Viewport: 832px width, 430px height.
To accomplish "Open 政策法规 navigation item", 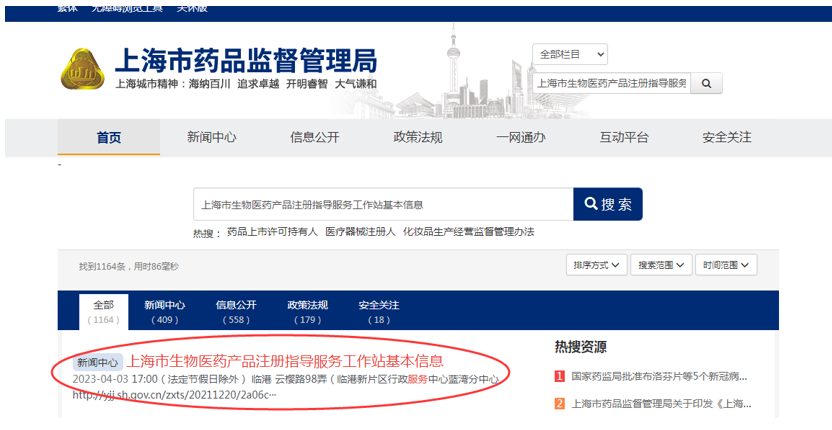I will point(417,138).
